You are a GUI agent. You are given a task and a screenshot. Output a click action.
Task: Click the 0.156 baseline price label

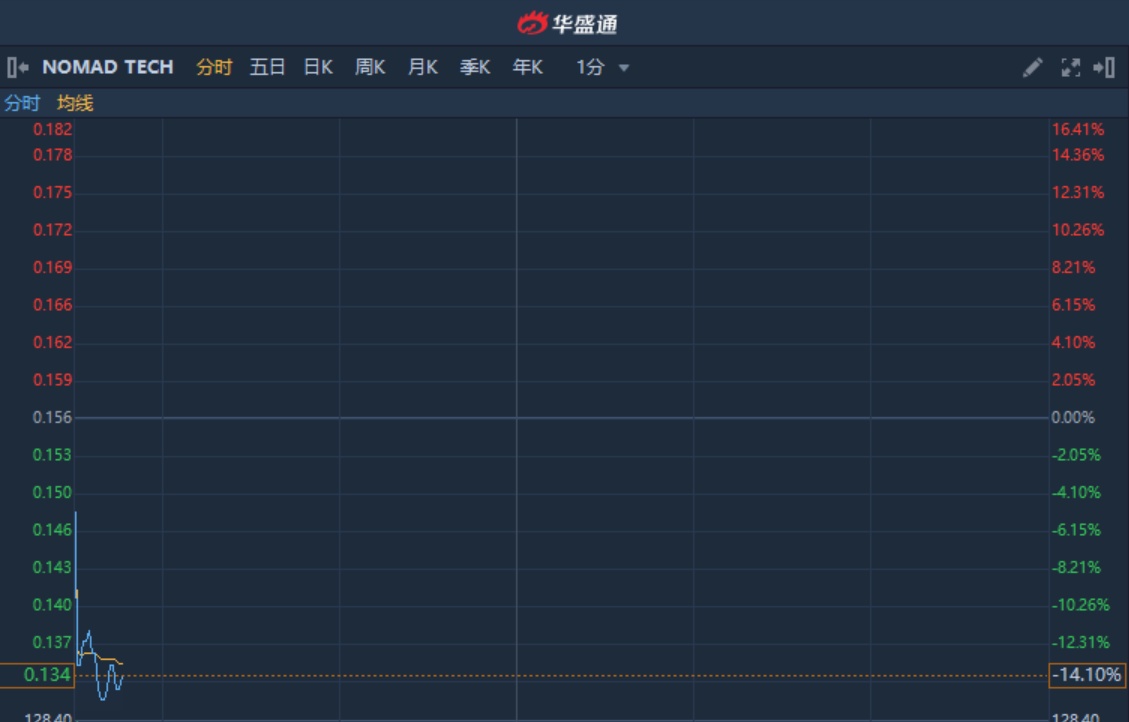[x=52, y=418]
